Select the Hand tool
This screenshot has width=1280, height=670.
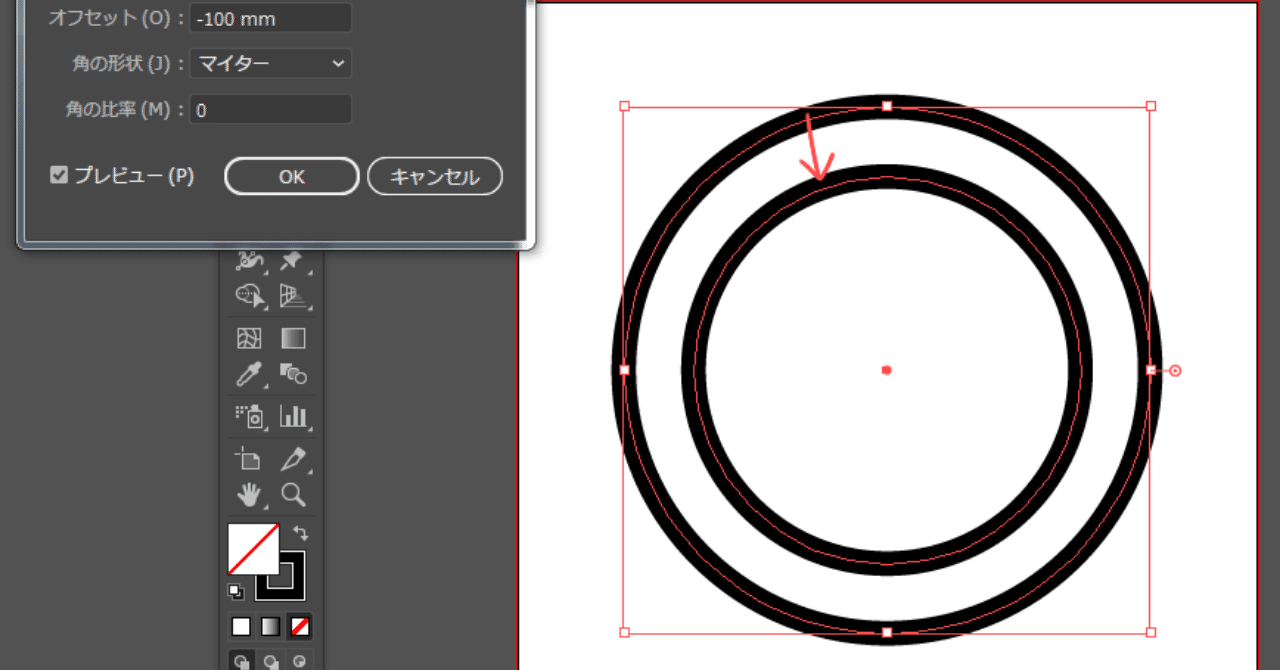click(x=248, y=494)
